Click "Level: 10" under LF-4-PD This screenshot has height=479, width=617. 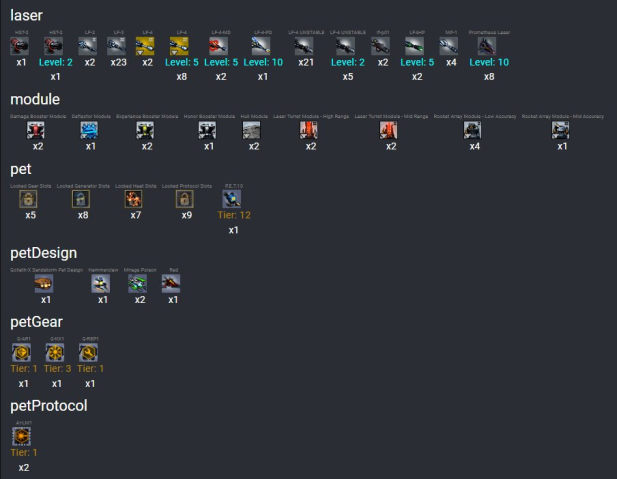263,62
